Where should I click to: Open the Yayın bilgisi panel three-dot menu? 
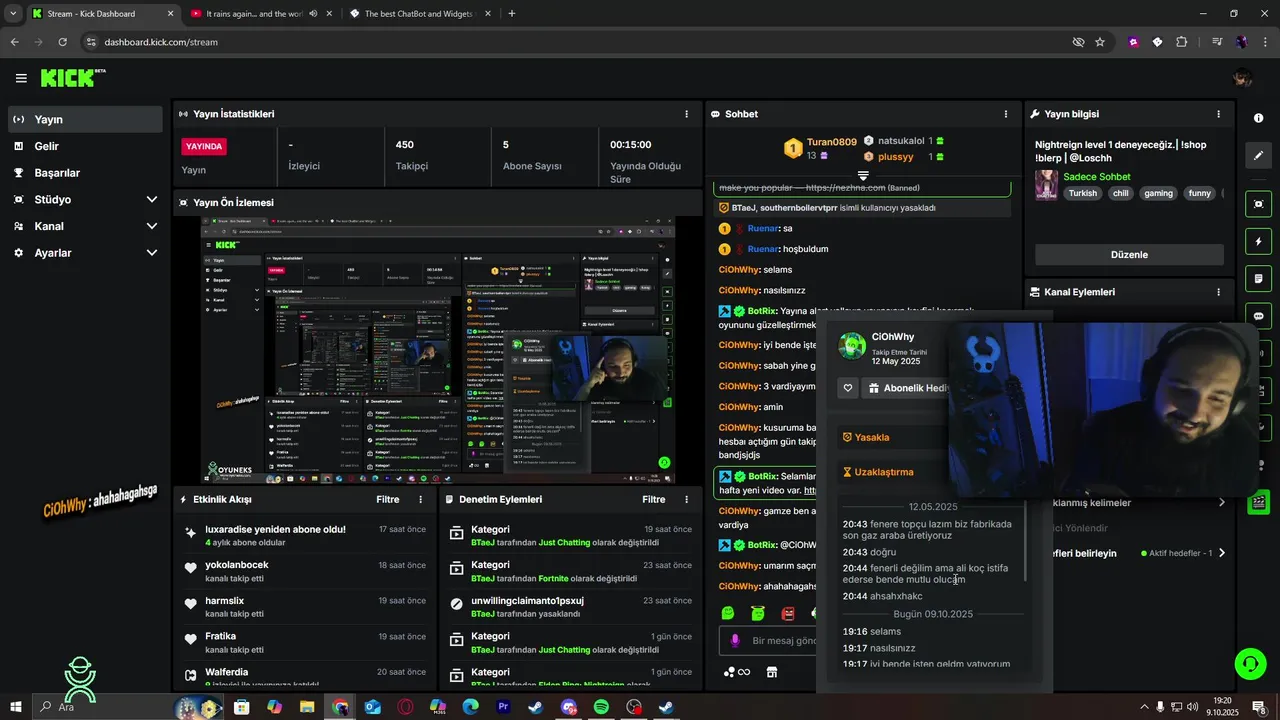pos(1218,114)
